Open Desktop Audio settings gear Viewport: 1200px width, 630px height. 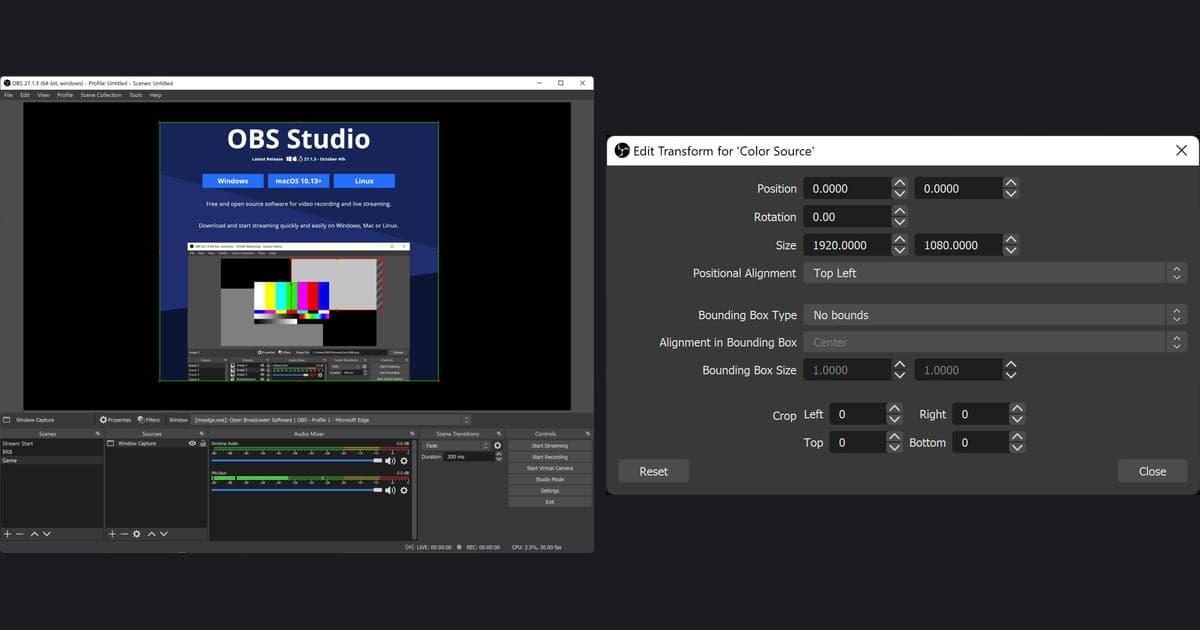pyautogui.click(x=404, y=461)
